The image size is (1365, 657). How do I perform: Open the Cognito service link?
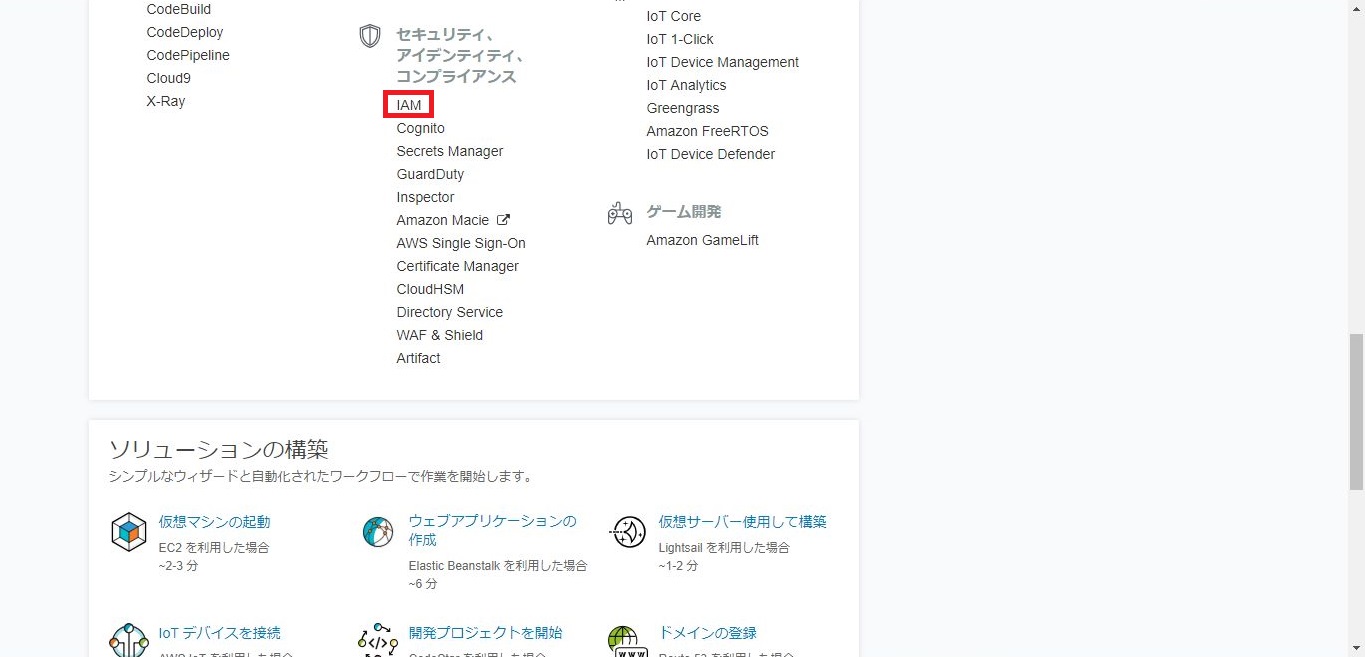[x=420, y=128]
